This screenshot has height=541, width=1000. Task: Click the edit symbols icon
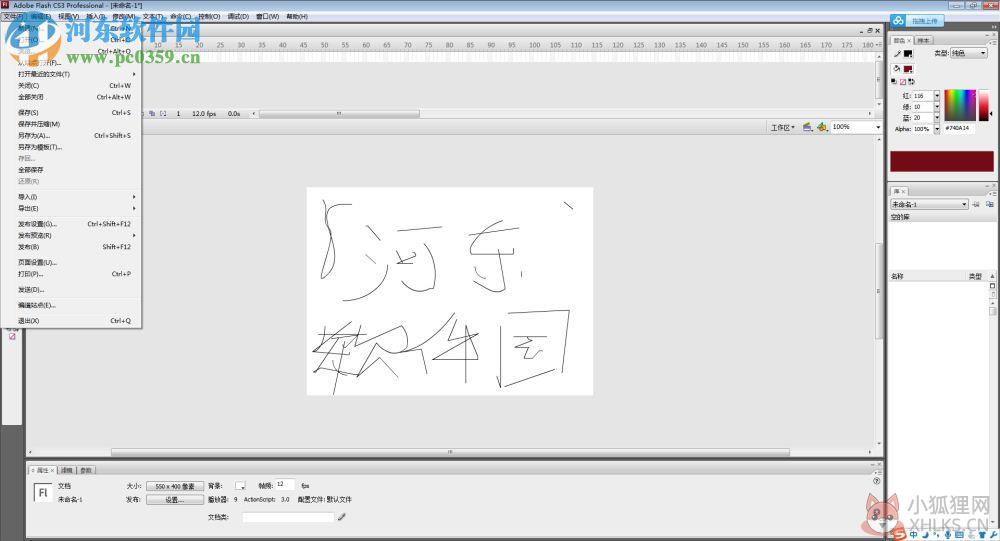tap(822, 127)
